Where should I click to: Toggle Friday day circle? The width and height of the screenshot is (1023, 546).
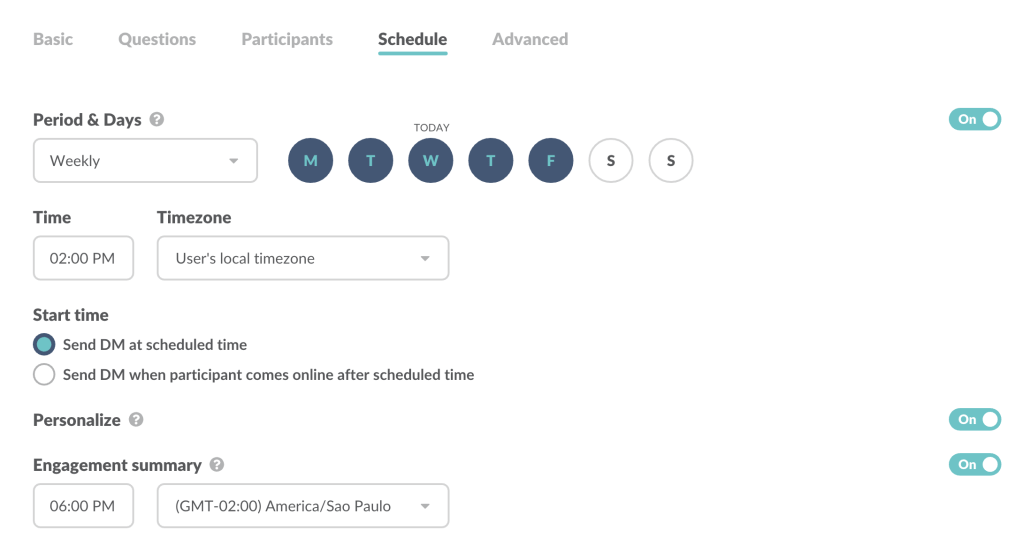[551, 161]
